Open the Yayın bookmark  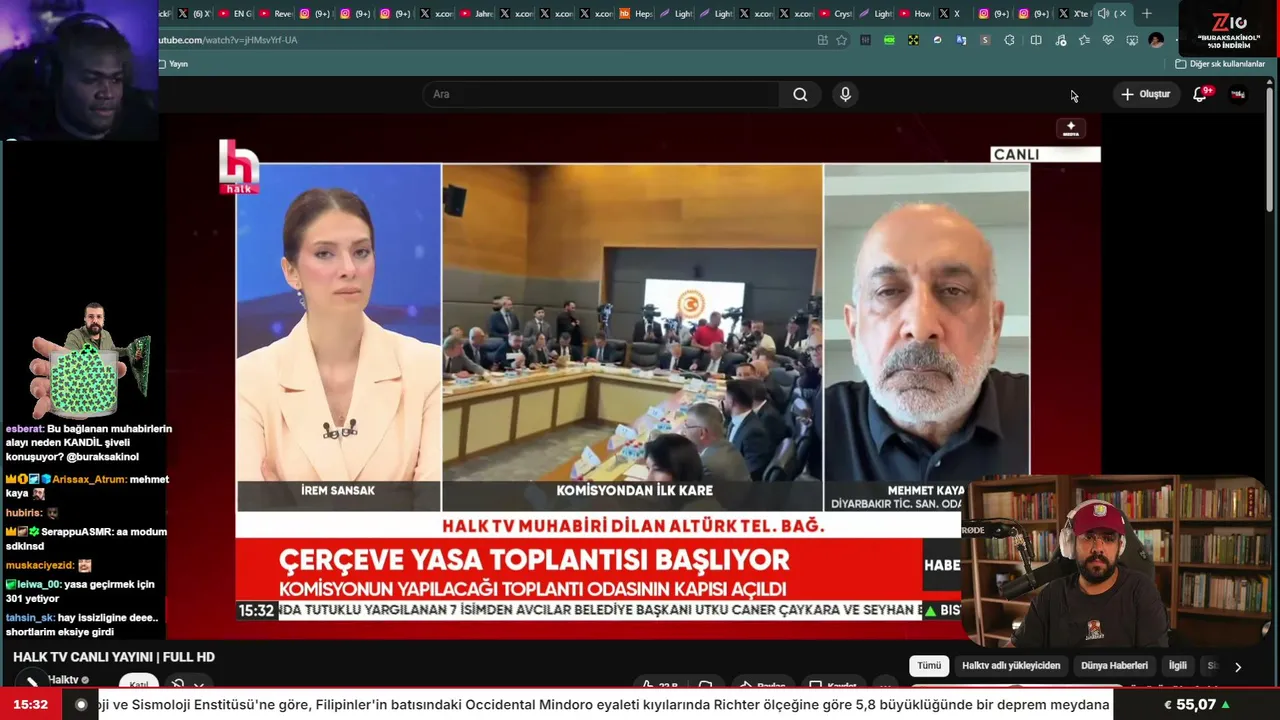pyautogui.click(x=173, y=64)
